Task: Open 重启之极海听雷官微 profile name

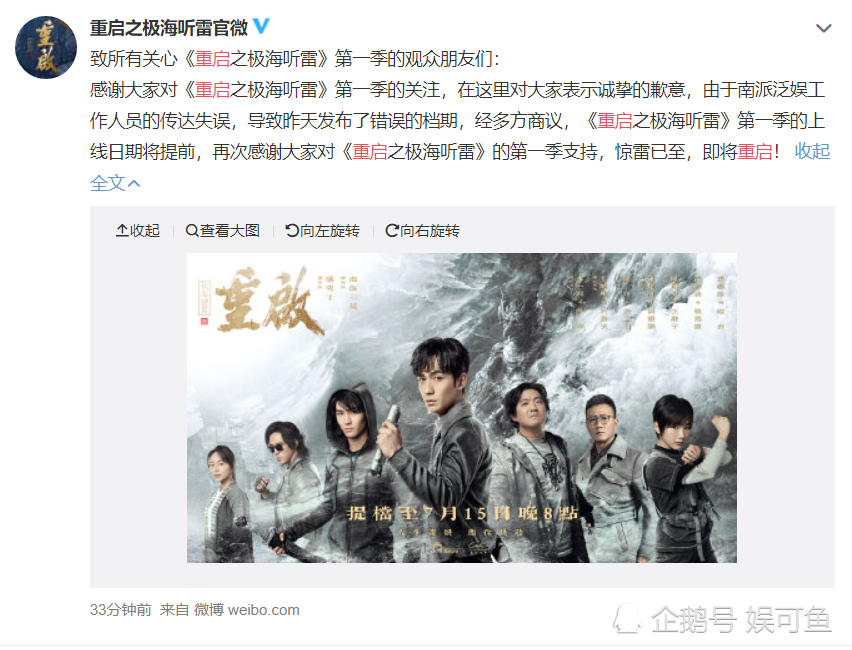Action: point(168,27)
